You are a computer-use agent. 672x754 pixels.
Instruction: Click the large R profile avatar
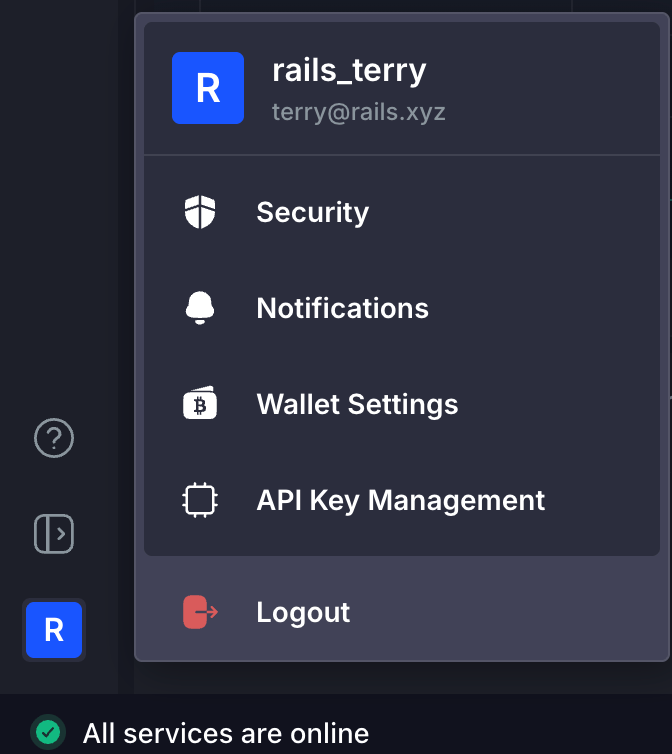click(208, 88)
